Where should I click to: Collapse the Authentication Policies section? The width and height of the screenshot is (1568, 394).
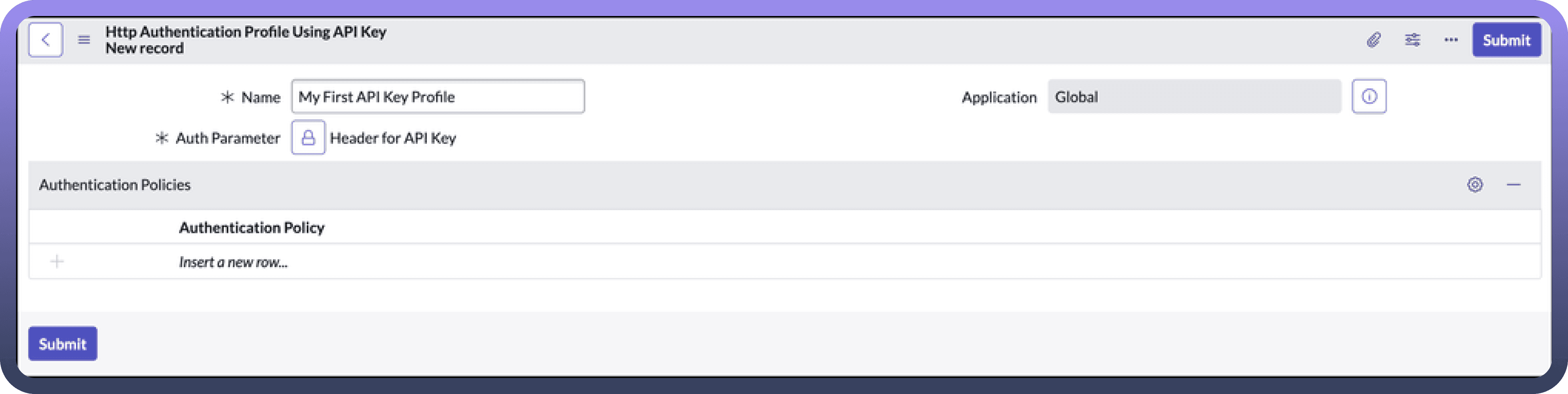click(1514, 185)
